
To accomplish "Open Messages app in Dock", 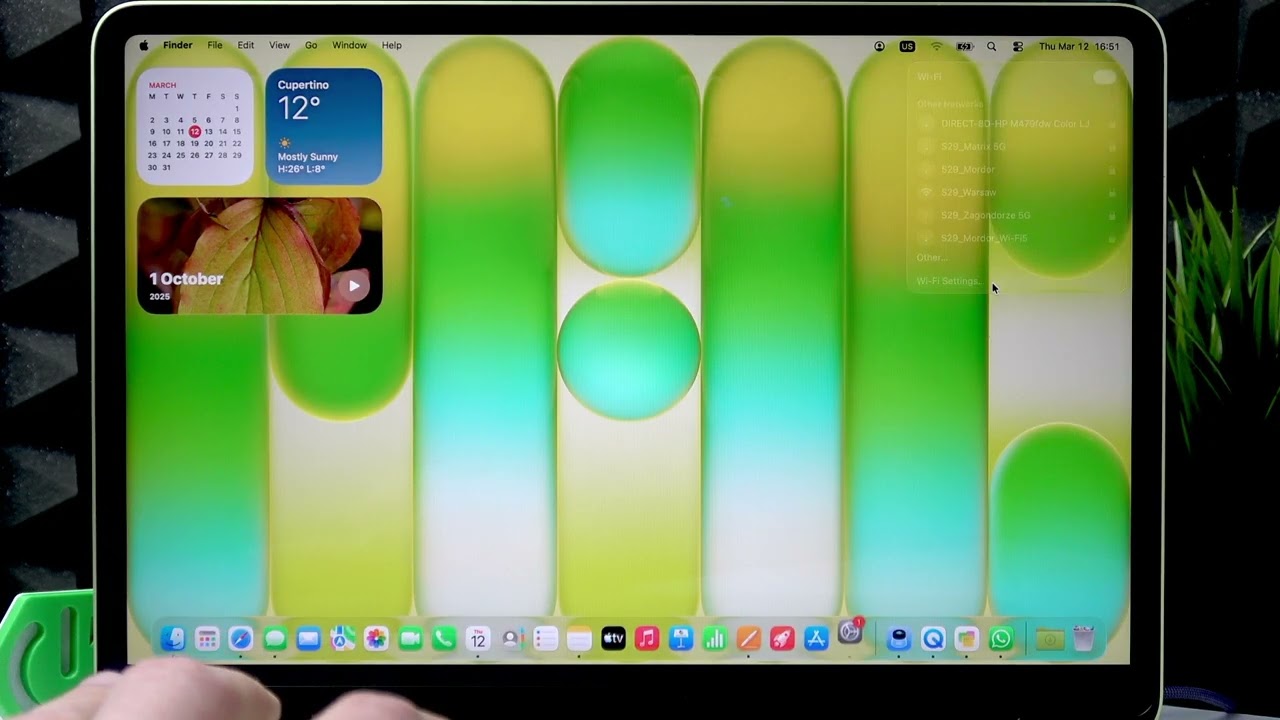I will pos(275,638).
